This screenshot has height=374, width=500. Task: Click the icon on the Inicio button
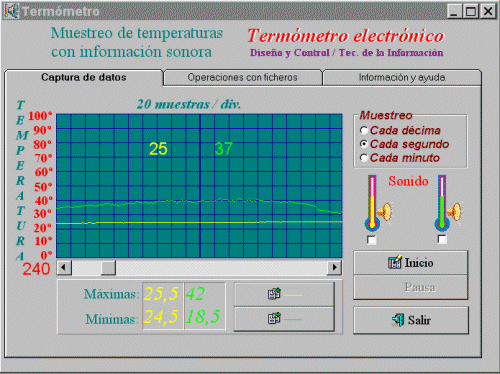pos(395,263)
